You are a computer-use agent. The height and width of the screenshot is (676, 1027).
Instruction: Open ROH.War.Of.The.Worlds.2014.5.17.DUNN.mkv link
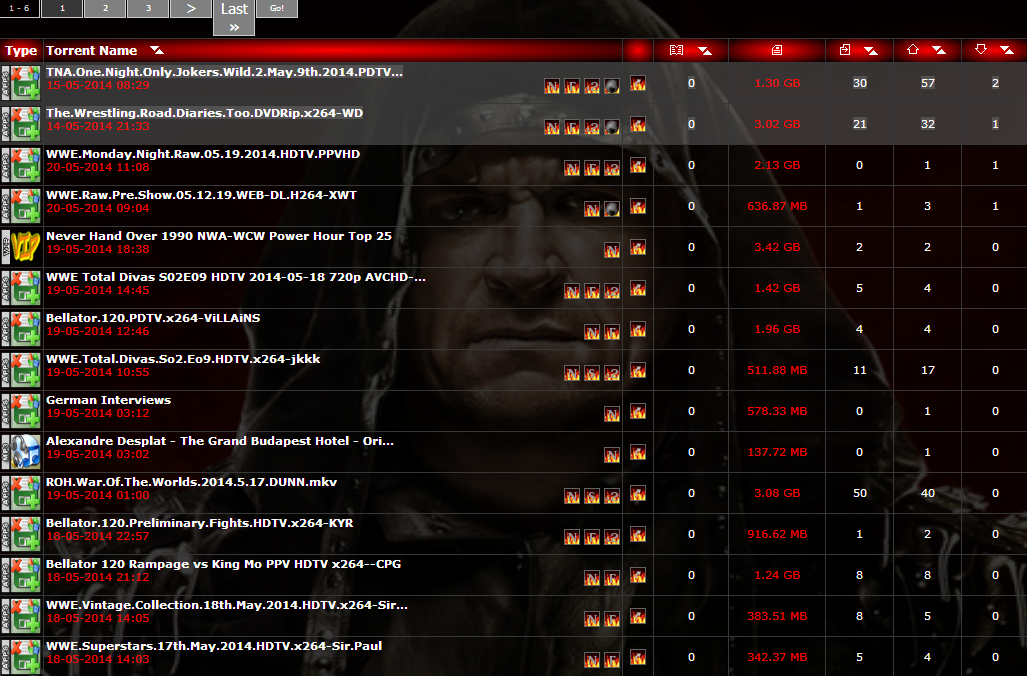coord(191,482)
